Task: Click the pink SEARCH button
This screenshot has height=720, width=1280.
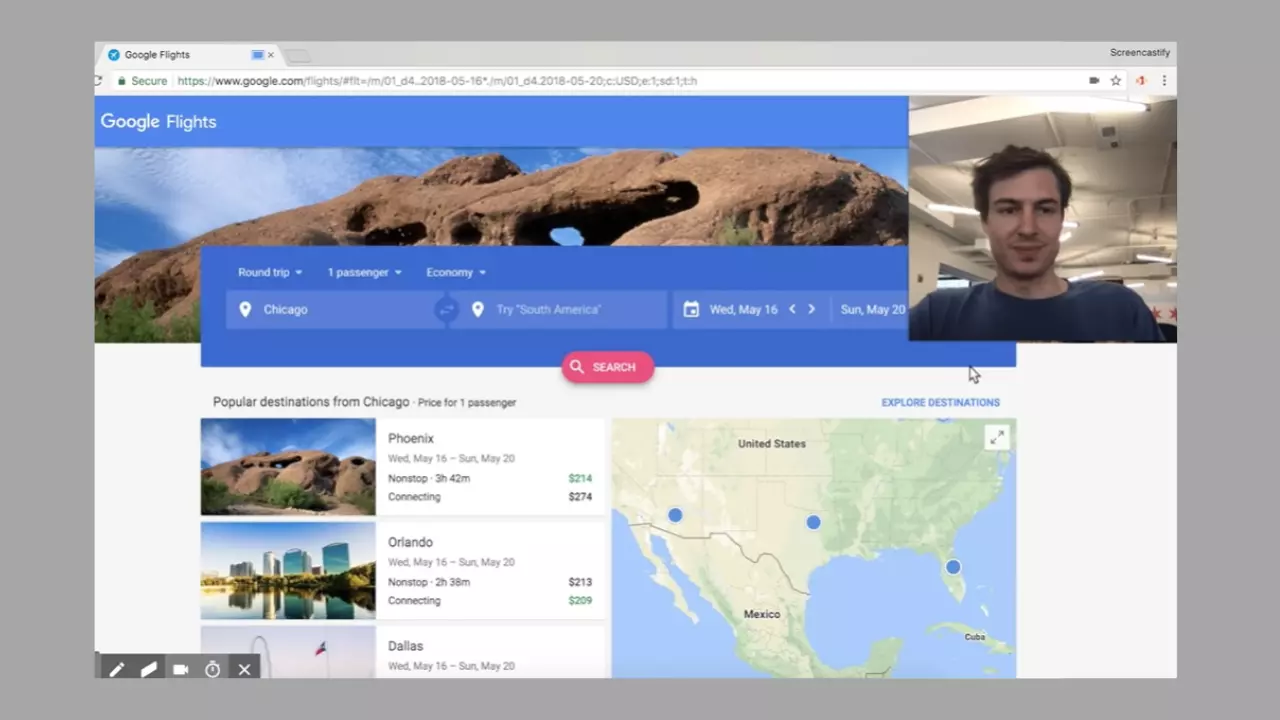Action: (608, 367)
